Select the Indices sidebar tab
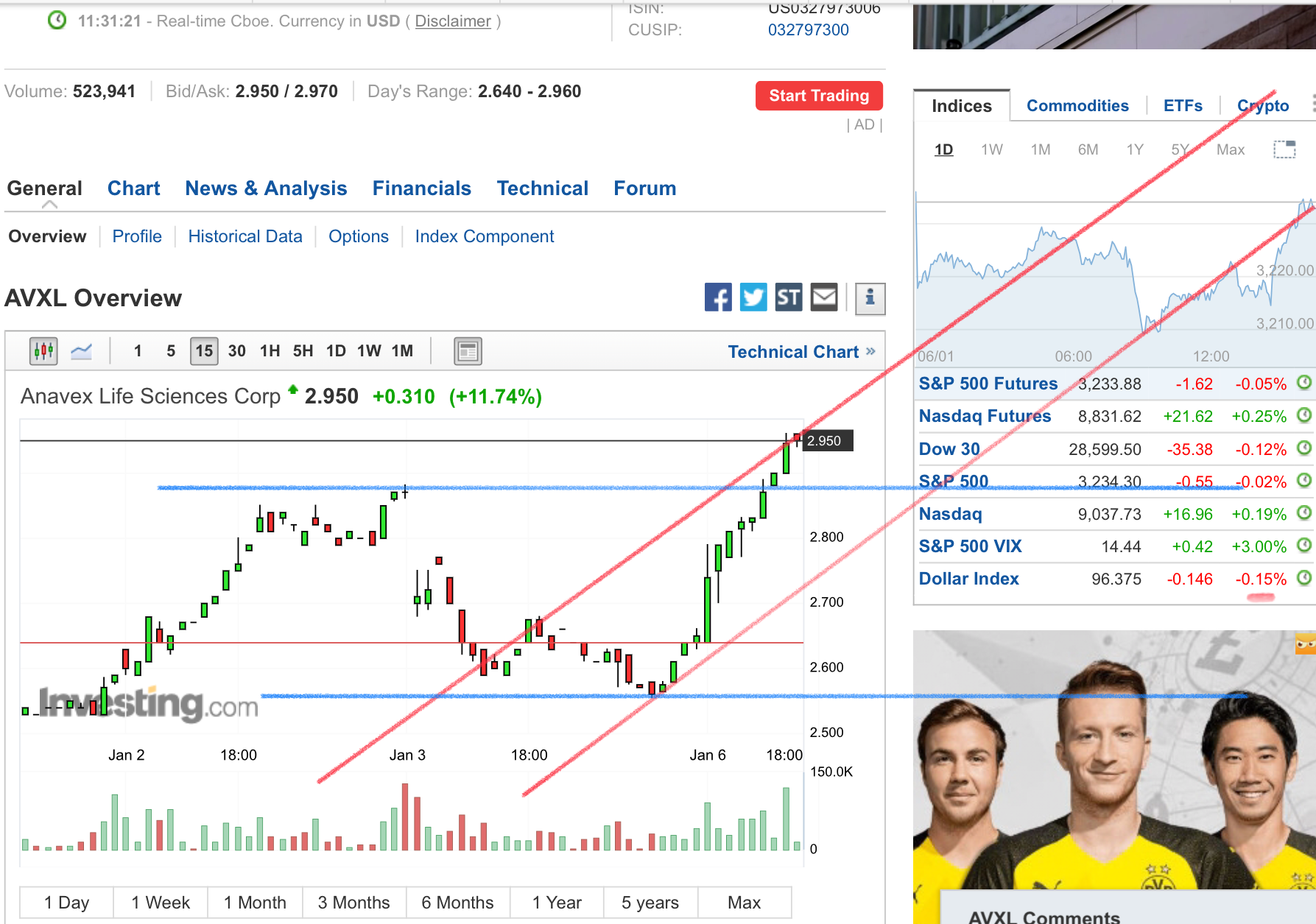The width and height of the screenshot is (1316, 924). click(961, 106)
